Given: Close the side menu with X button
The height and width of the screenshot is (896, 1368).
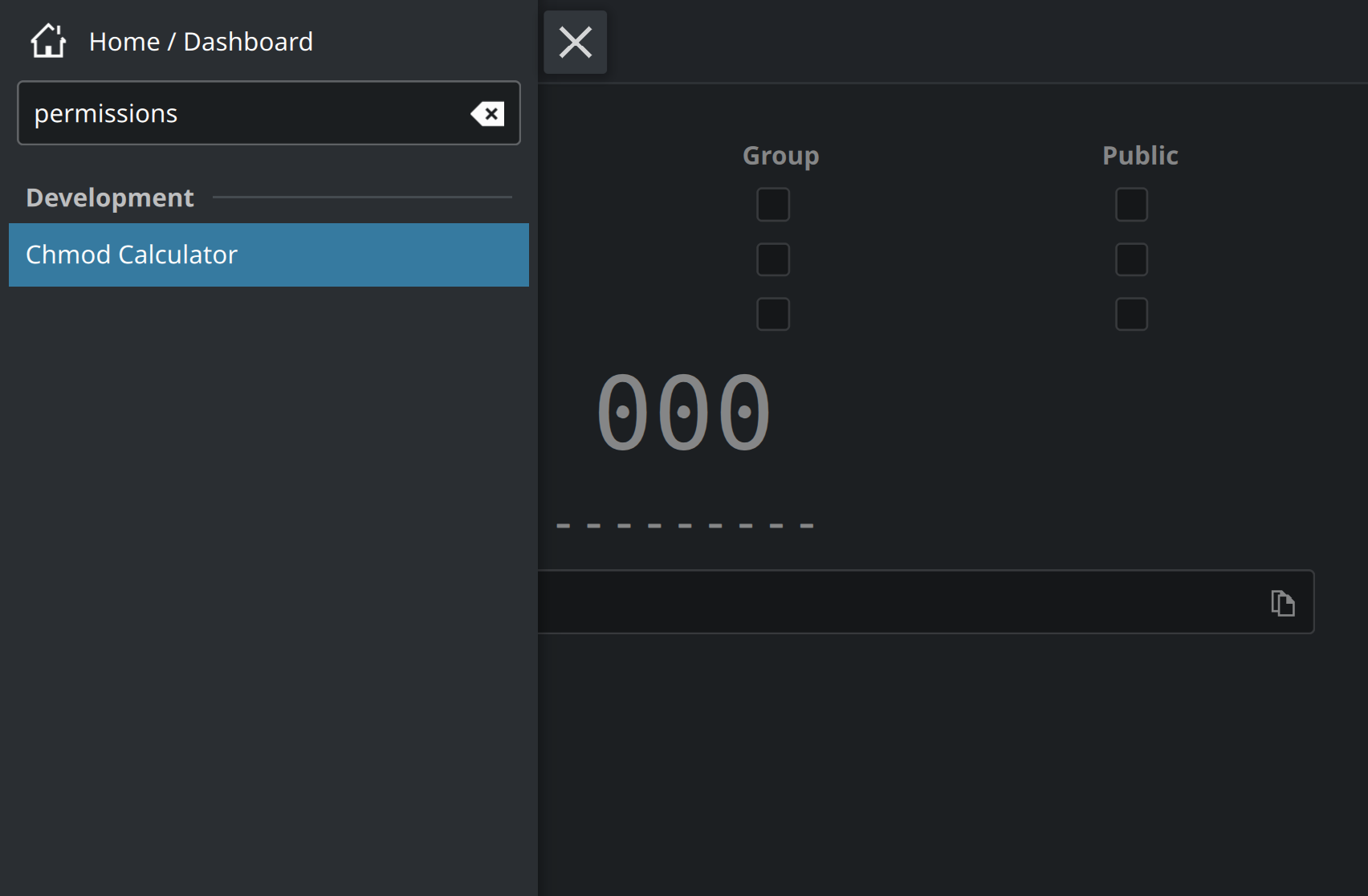Looking at the screenshot, I should pos(576,42).
